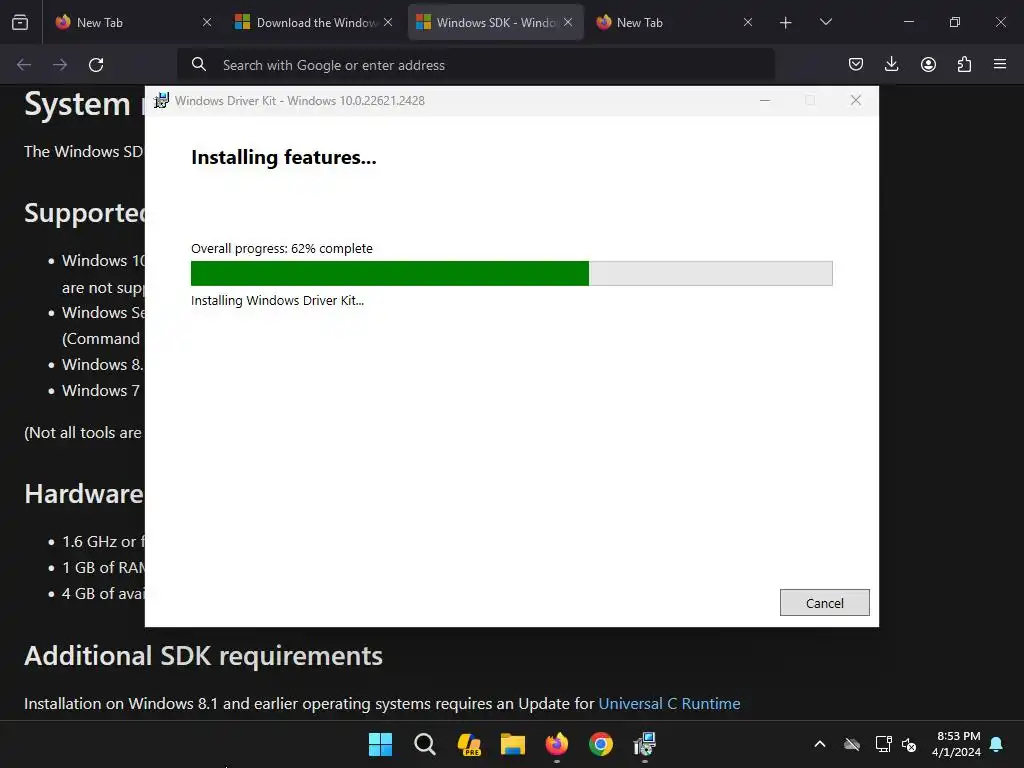Screen dimensions: 1024x768
Task: Click the green overall progress bar
Action: pos(511,274)
